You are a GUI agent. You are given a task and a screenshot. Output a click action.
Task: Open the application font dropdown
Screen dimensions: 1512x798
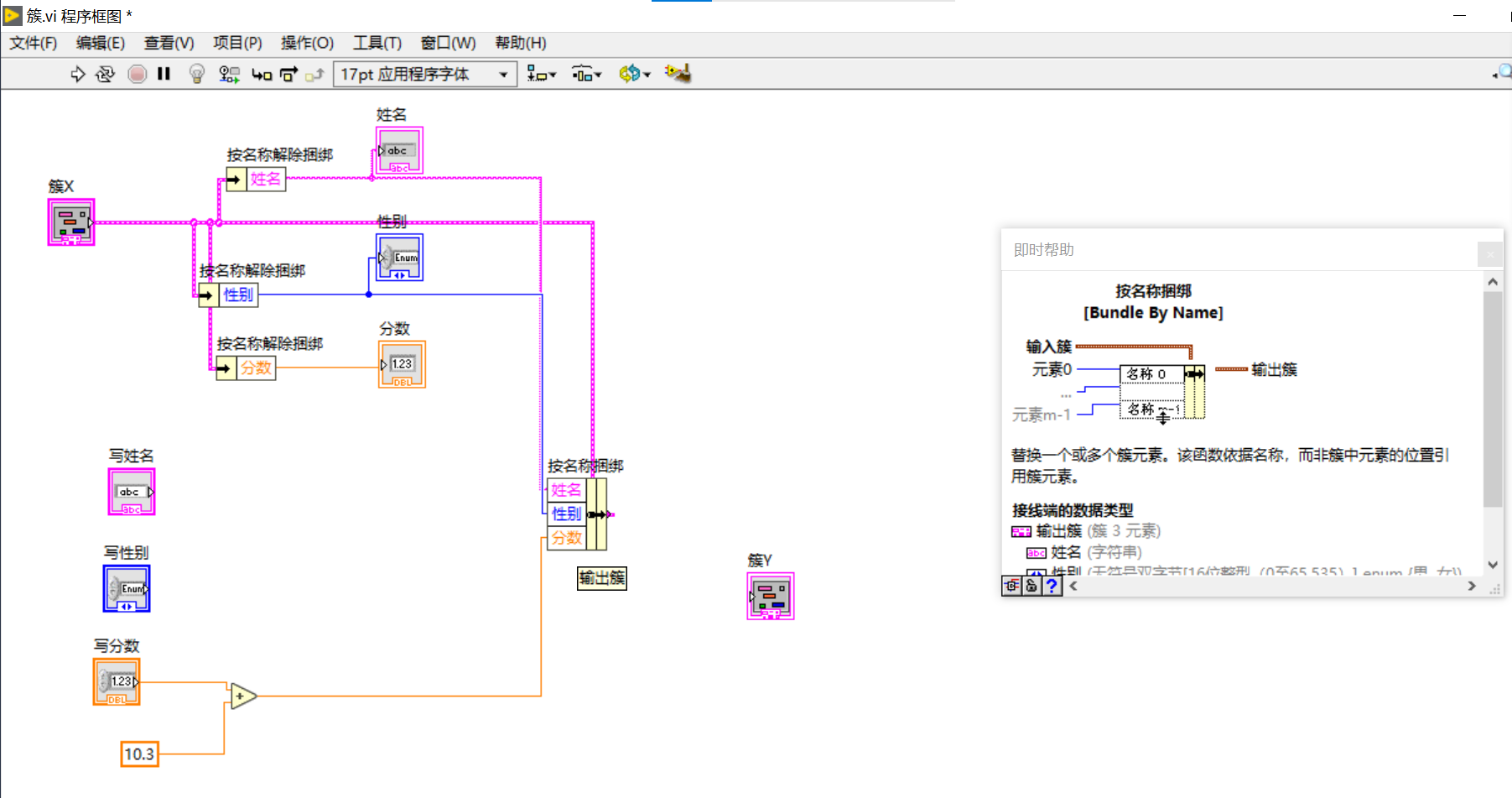tap(500, 74)
